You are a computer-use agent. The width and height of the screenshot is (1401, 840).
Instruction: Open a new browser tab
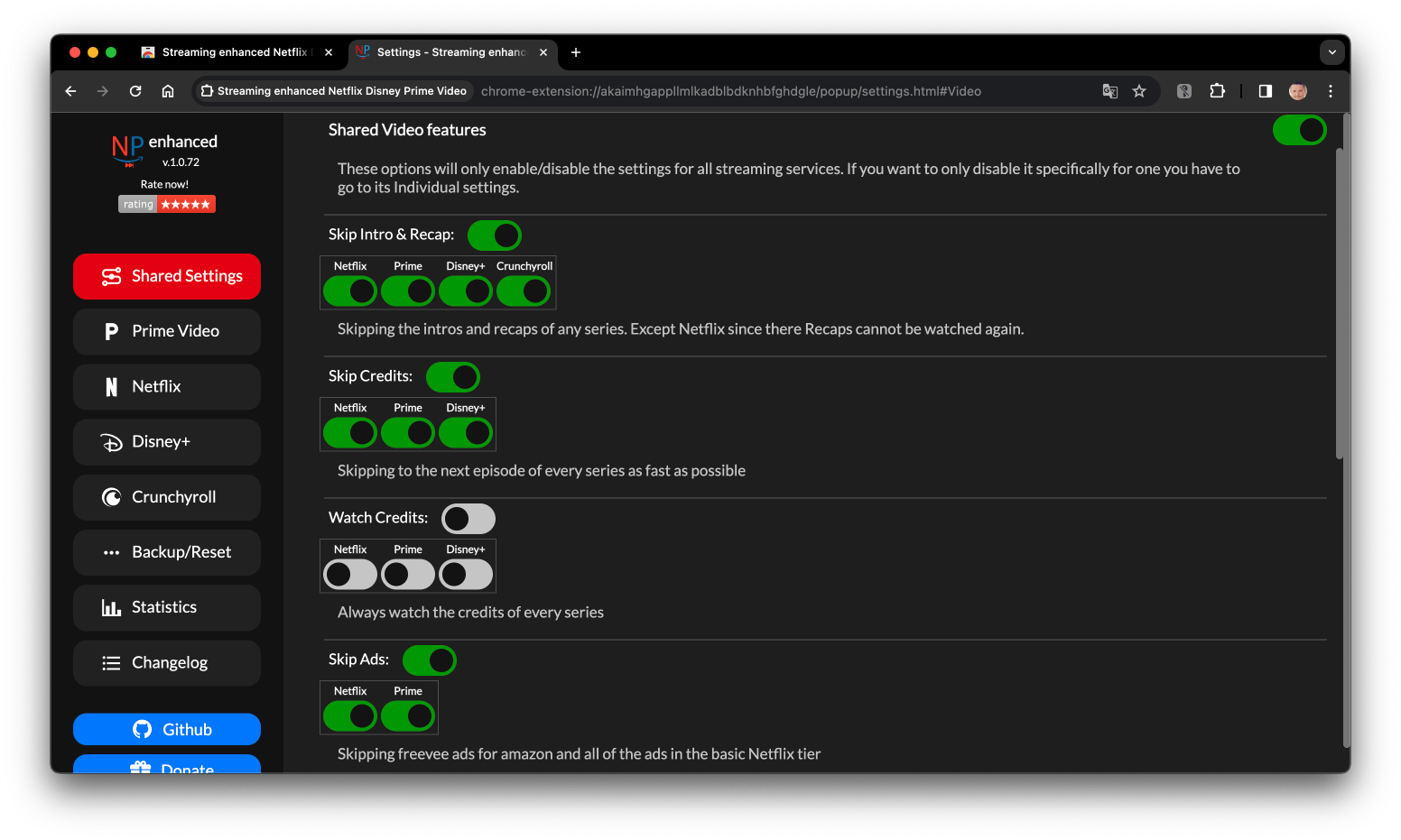point(576,52)
